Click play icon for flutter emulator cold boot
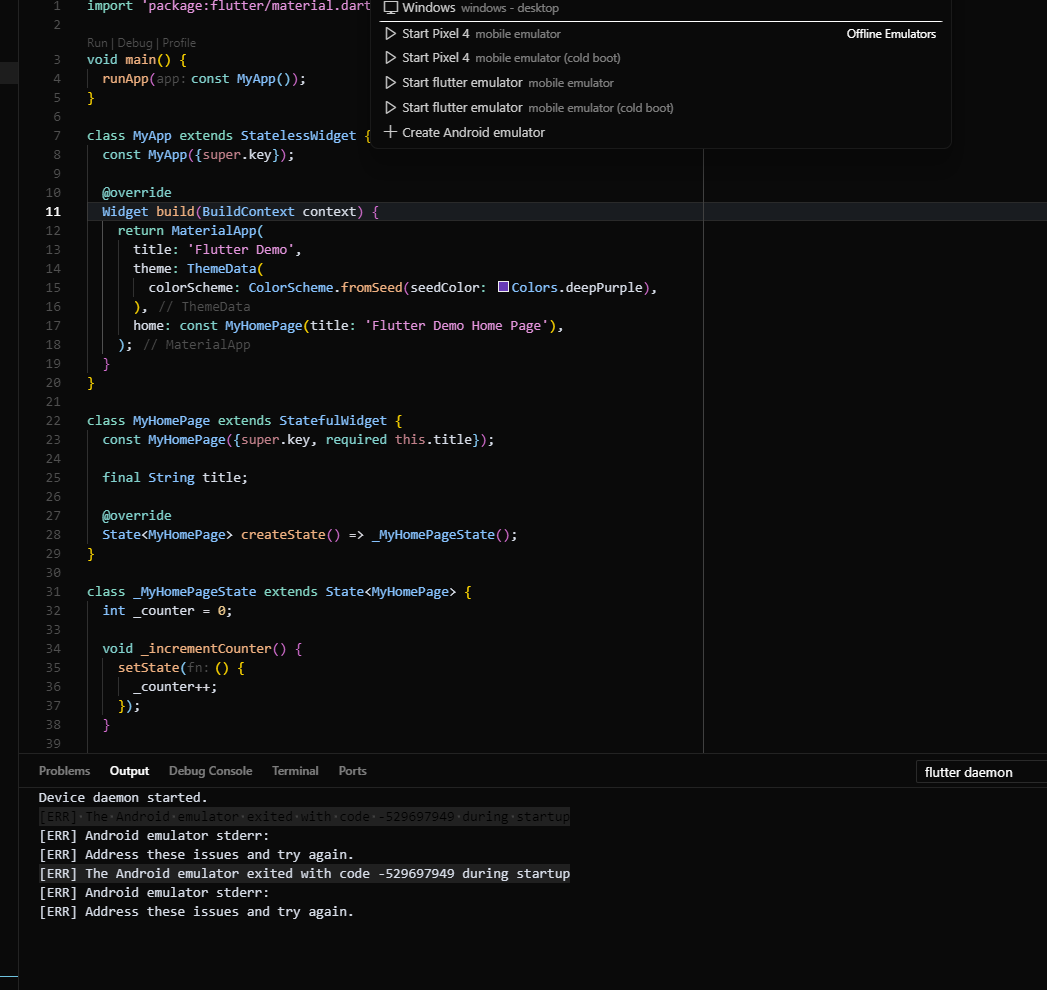 391,107
